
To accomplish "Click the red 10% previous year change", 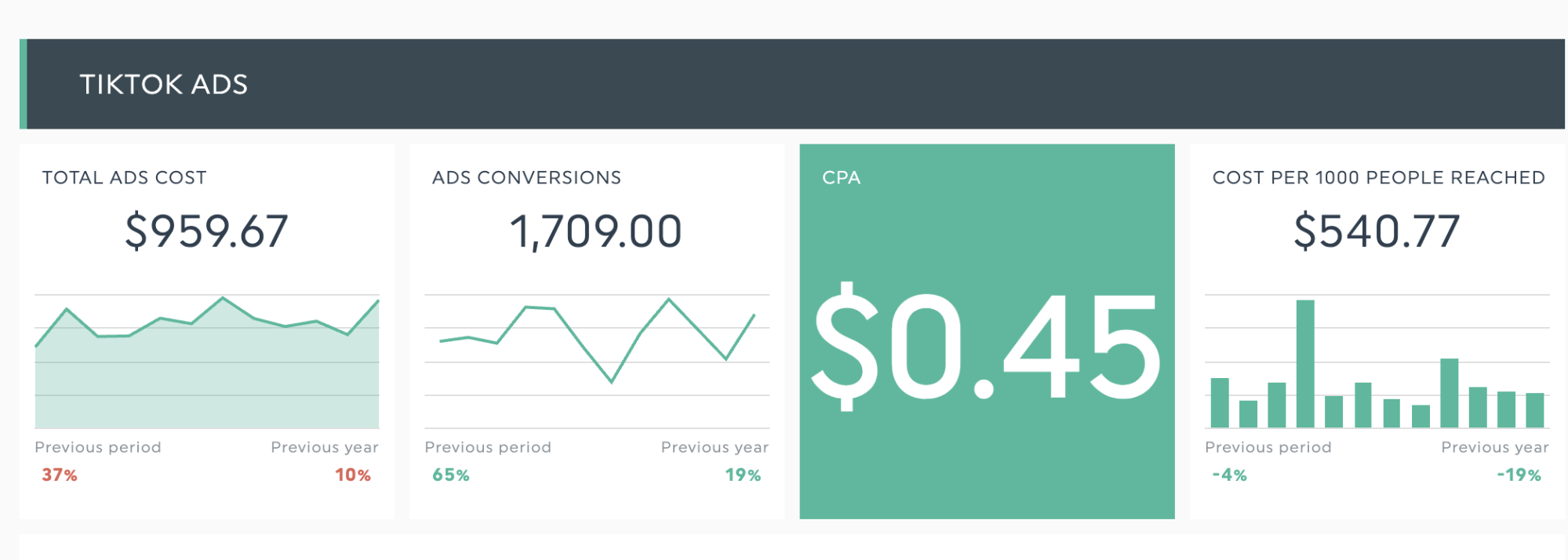I will (353, 475).
